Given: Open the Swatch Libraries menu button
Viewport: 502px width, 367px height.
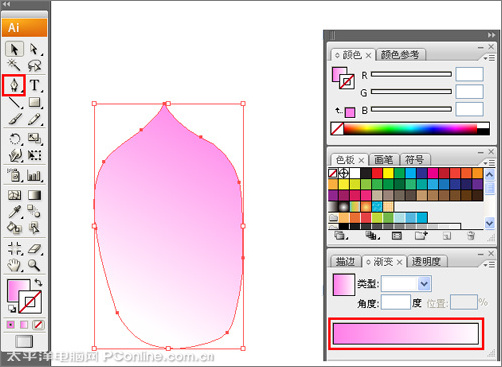Looking at the screenshot, I should 341,236.
